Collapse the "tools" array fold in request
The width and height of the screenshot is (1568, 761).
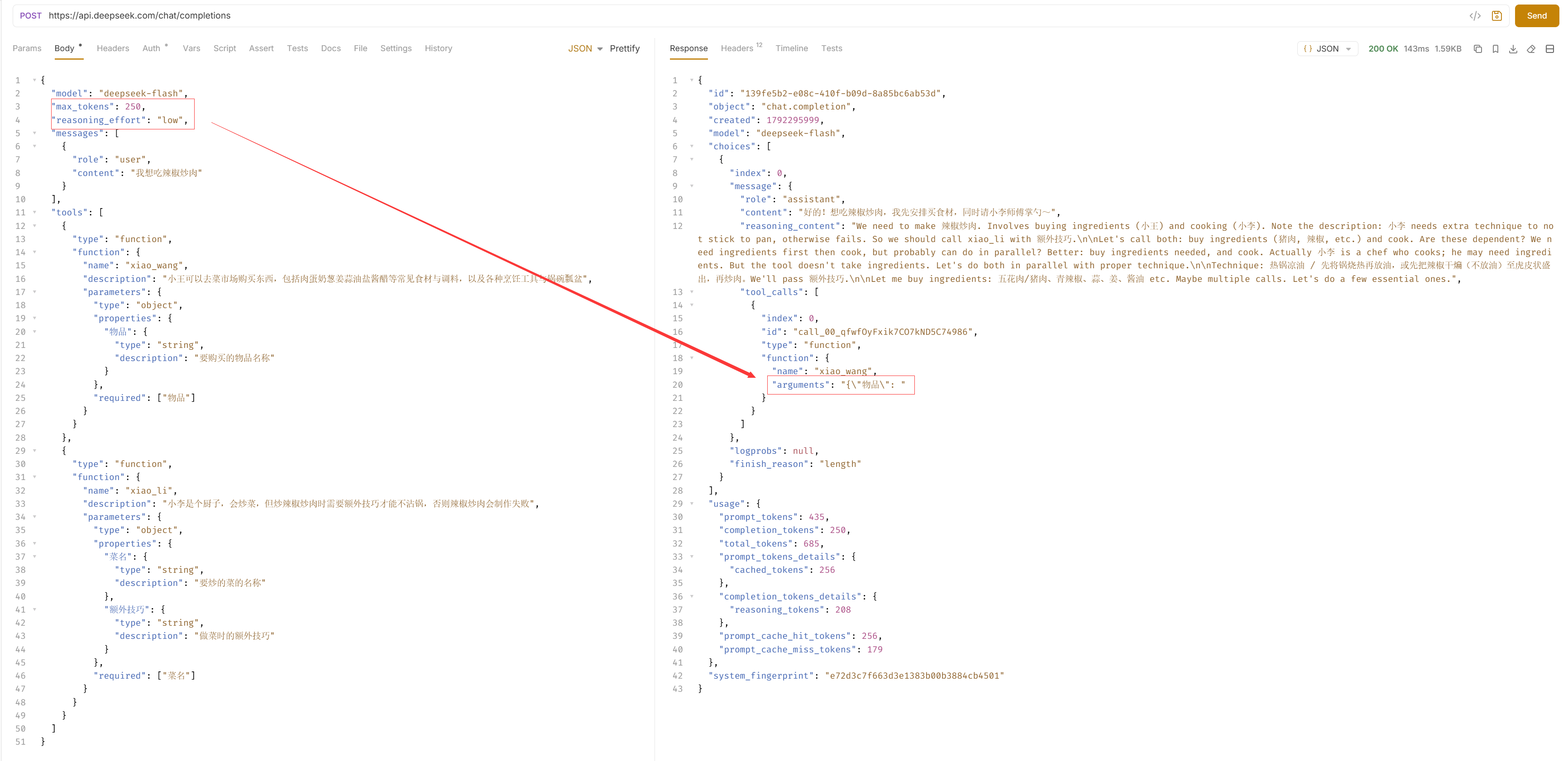click(x=34, y=212)
